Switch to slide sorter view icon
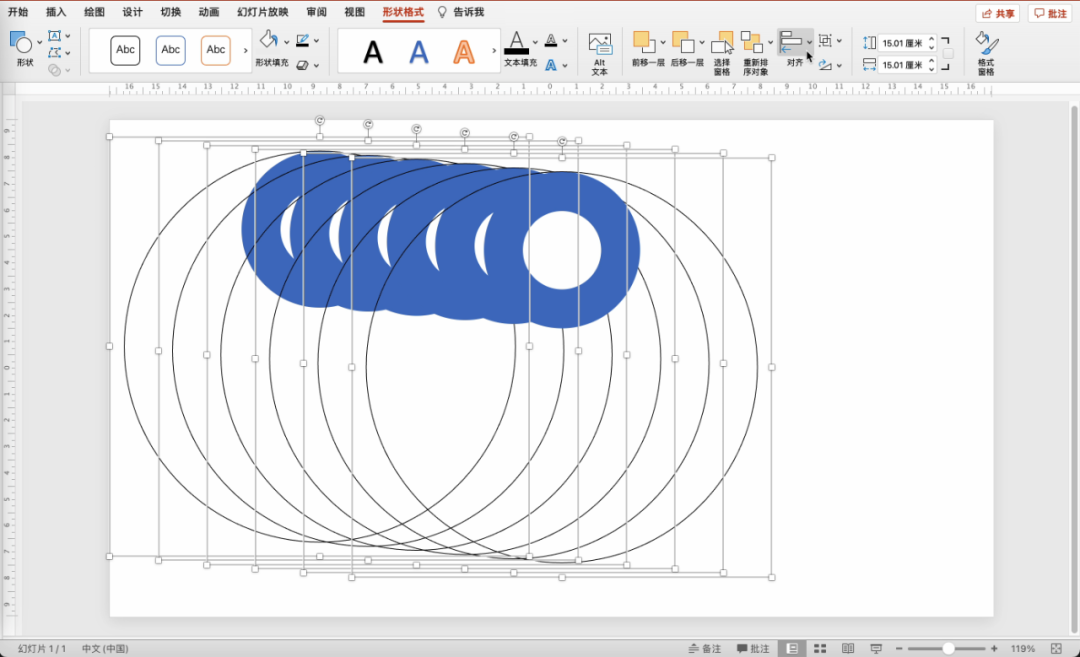This screenshot has width=1080, height=657. coord(820,648)
